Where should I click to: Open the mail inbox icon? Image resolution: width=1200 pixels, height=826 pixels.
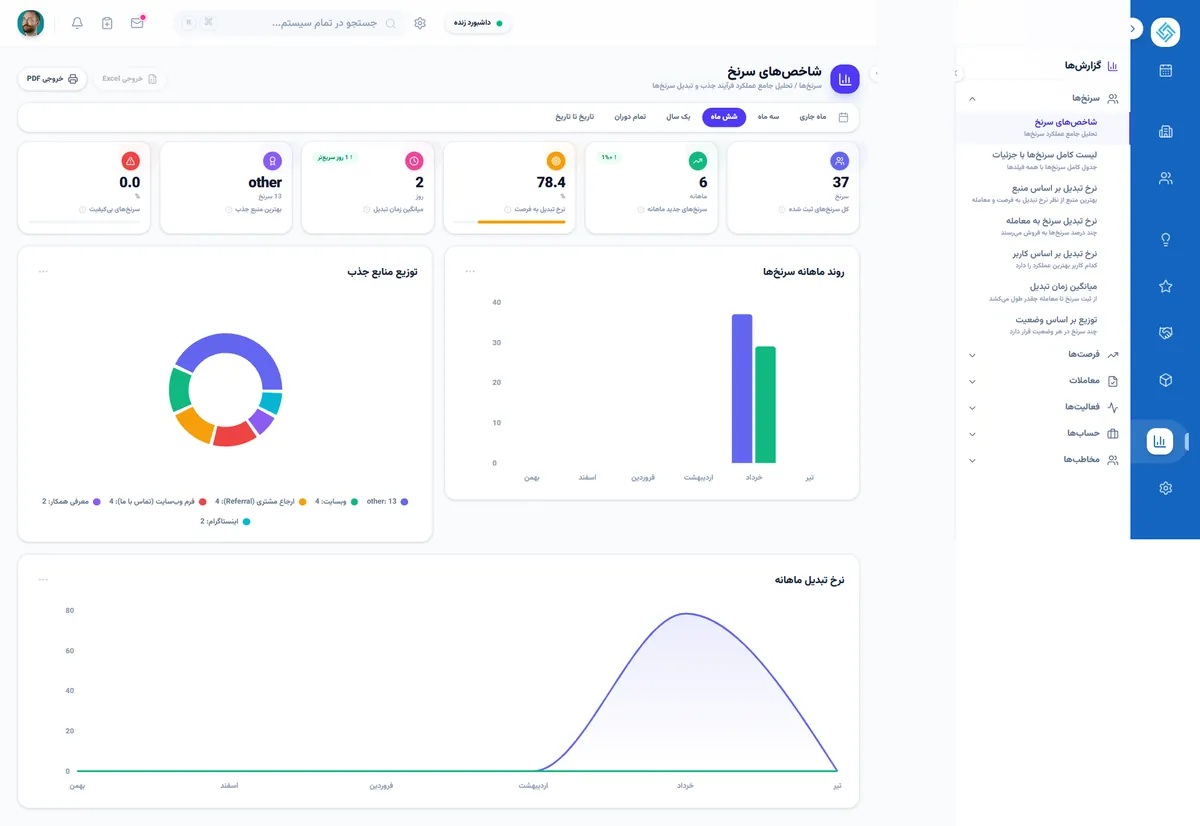(137, 23)
